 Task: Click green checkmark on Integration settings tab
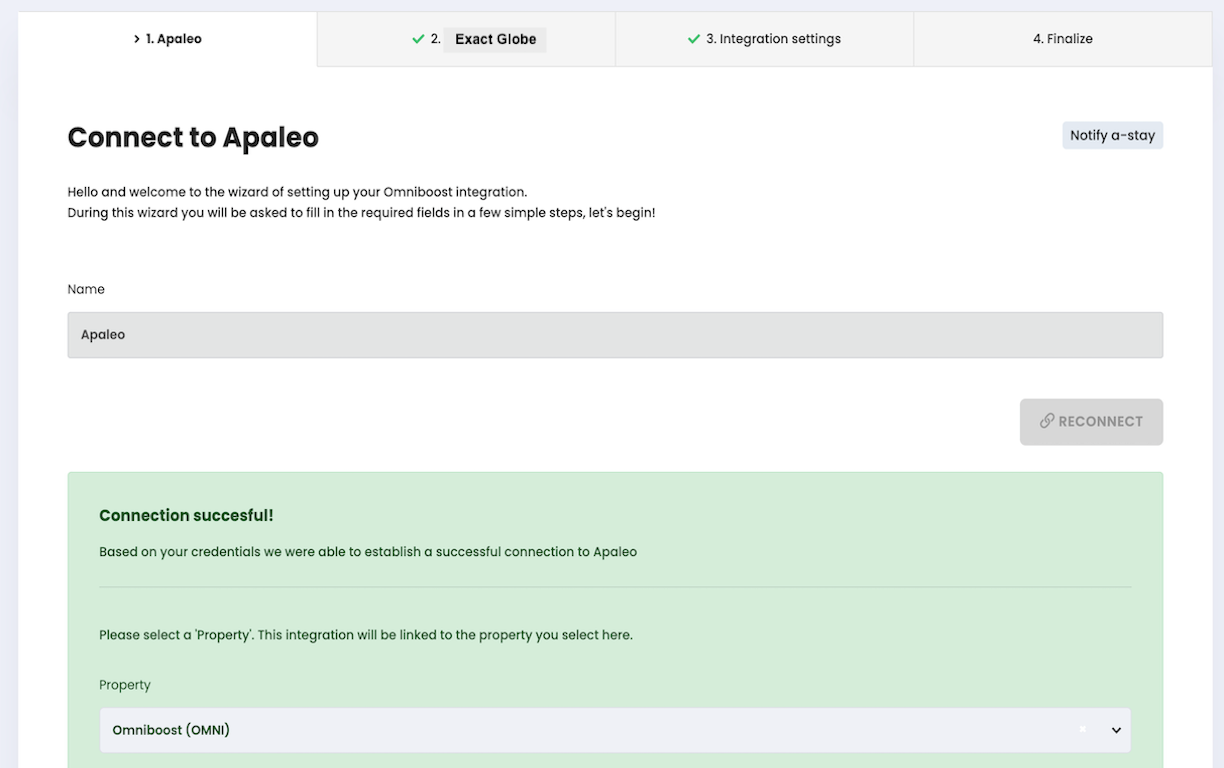pyautogui.click(x=694, y=39)
